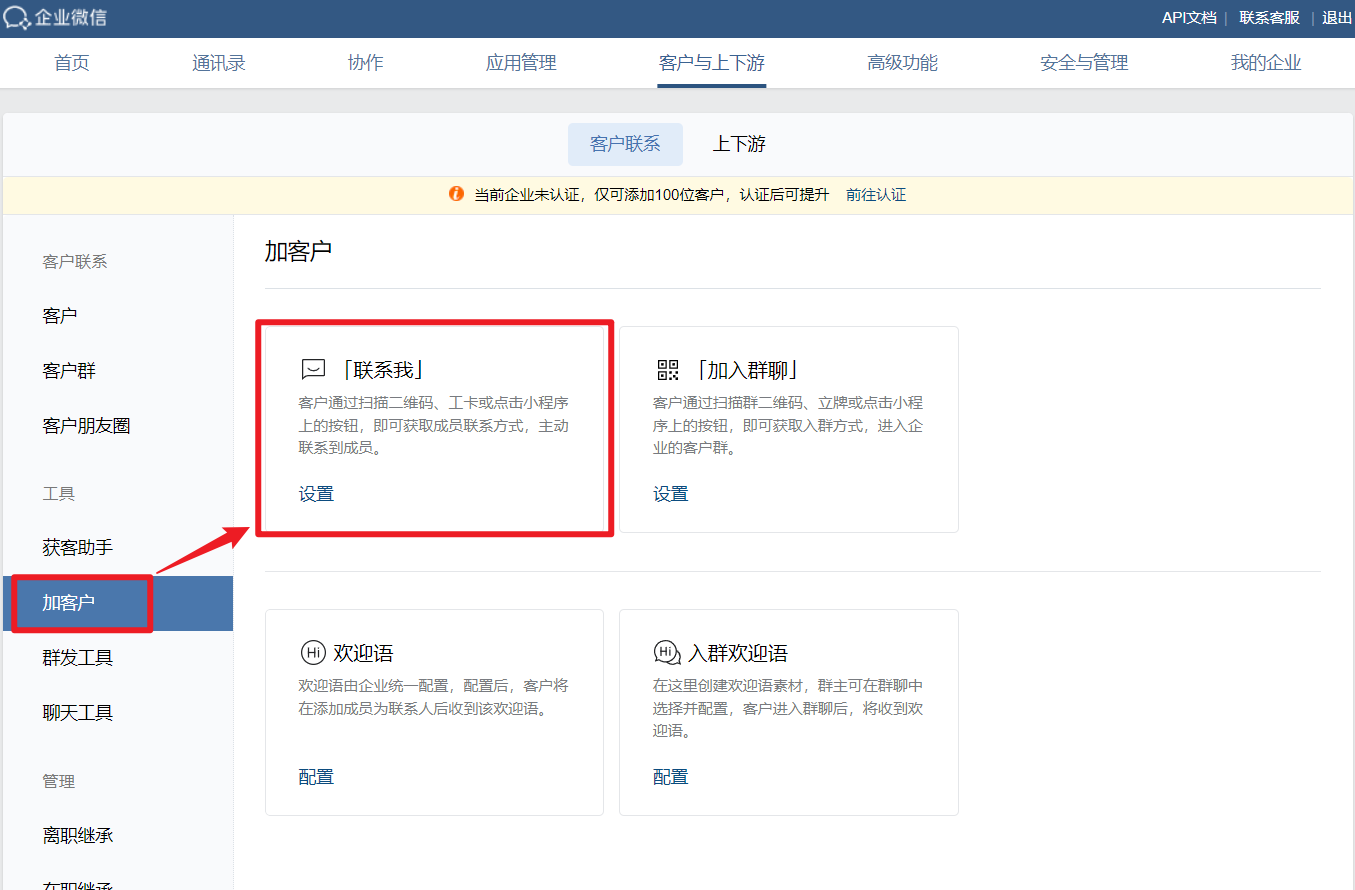Click the 联系我 card description text
Screen dimensions: 1355x890
click(x=434, y=425)
